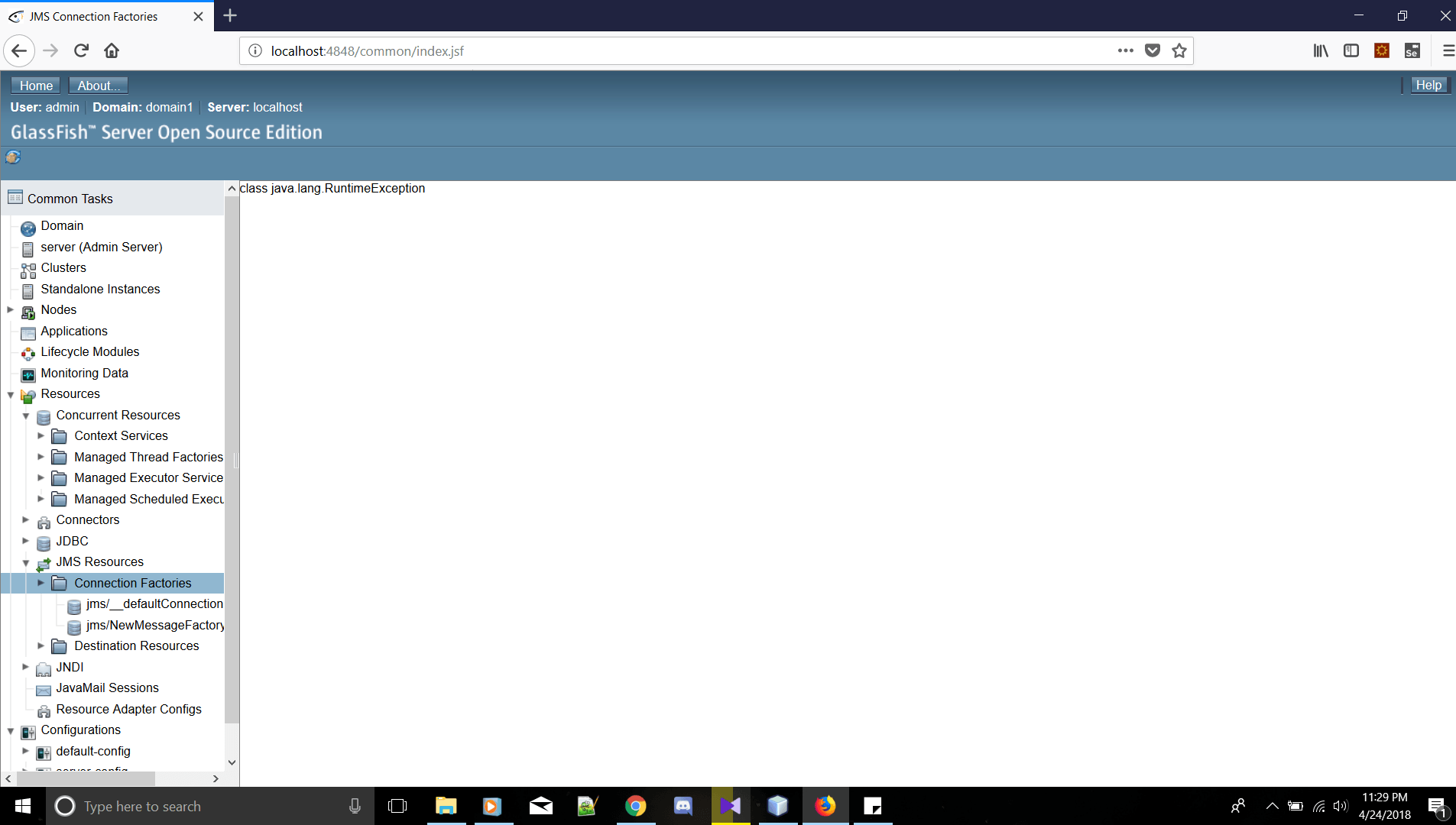Click the JMS Resources icon

pyautogui.click(x=44, y=564)
